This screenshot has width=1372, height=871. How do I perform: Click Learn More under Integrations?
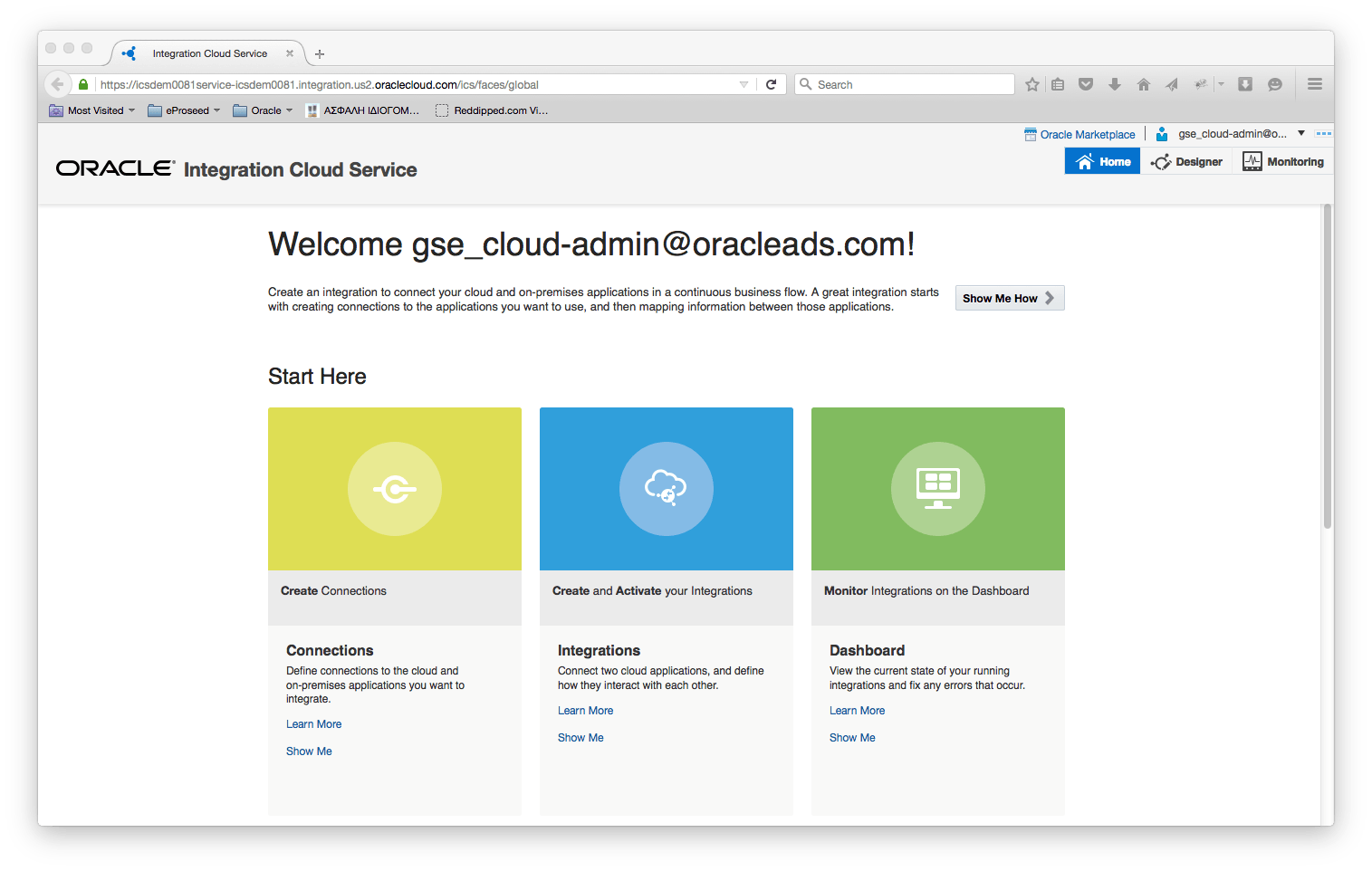[x=586, y=711]
